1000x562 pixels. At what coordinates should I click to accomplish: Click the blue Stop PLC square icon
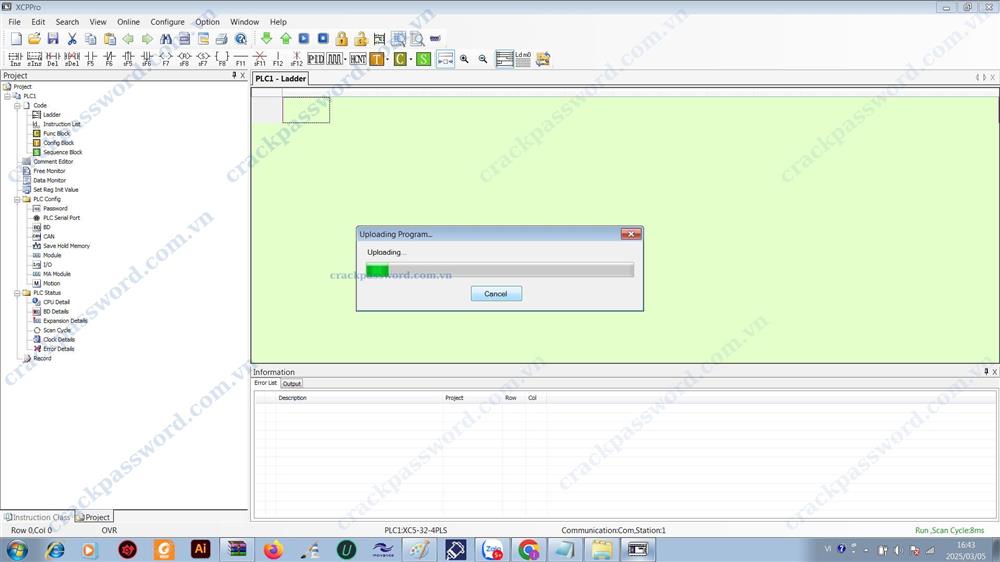tap(323, 39)
